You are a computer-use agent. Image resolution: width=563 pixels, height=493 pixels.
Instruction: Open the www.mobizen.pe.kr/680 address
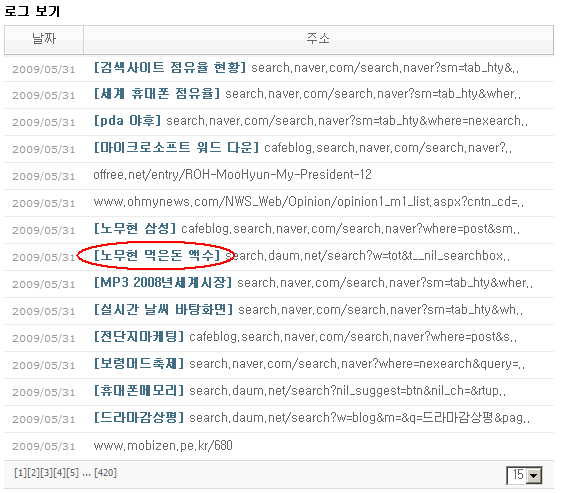163,446
